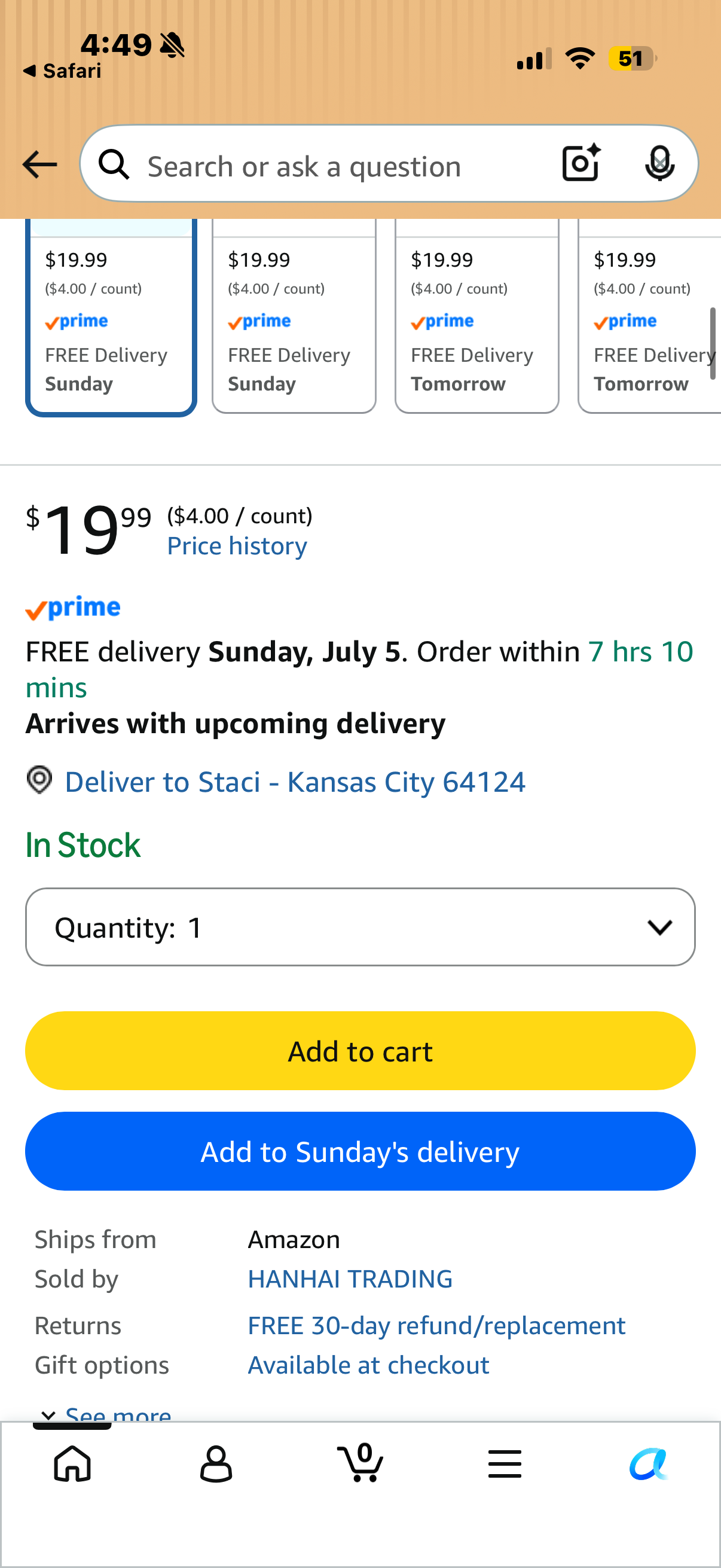Click Add to Sunday's delivery button

(x=360, y=1151)
